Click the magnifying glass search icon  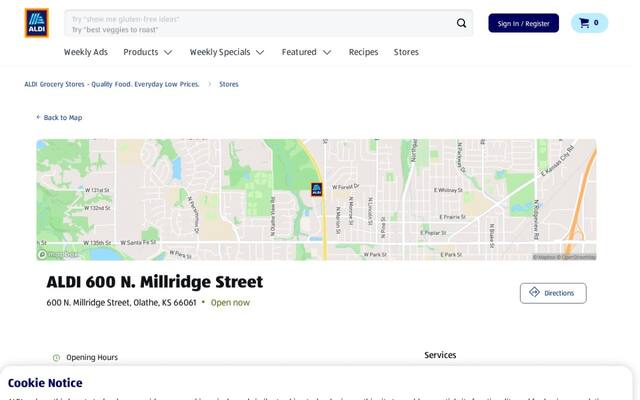[x=461, y=23]
